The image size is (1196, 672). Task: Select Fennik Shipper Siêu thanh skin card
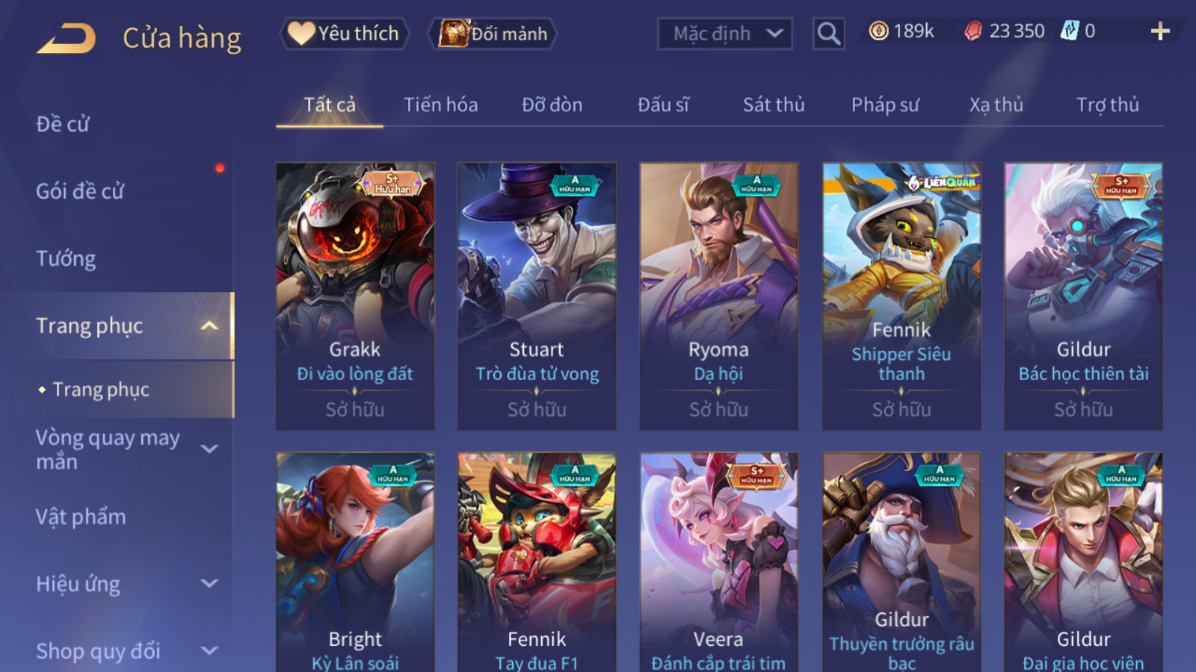[x=902, y=296]
